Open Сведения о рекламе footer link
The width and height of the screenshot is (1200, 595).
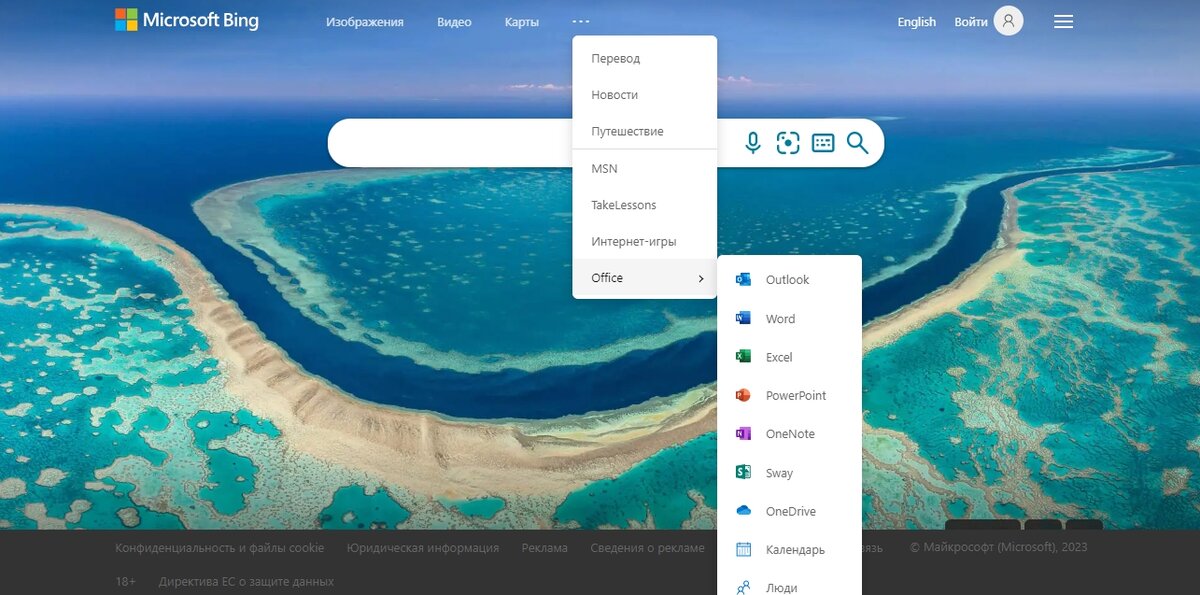tap(647, 548)
